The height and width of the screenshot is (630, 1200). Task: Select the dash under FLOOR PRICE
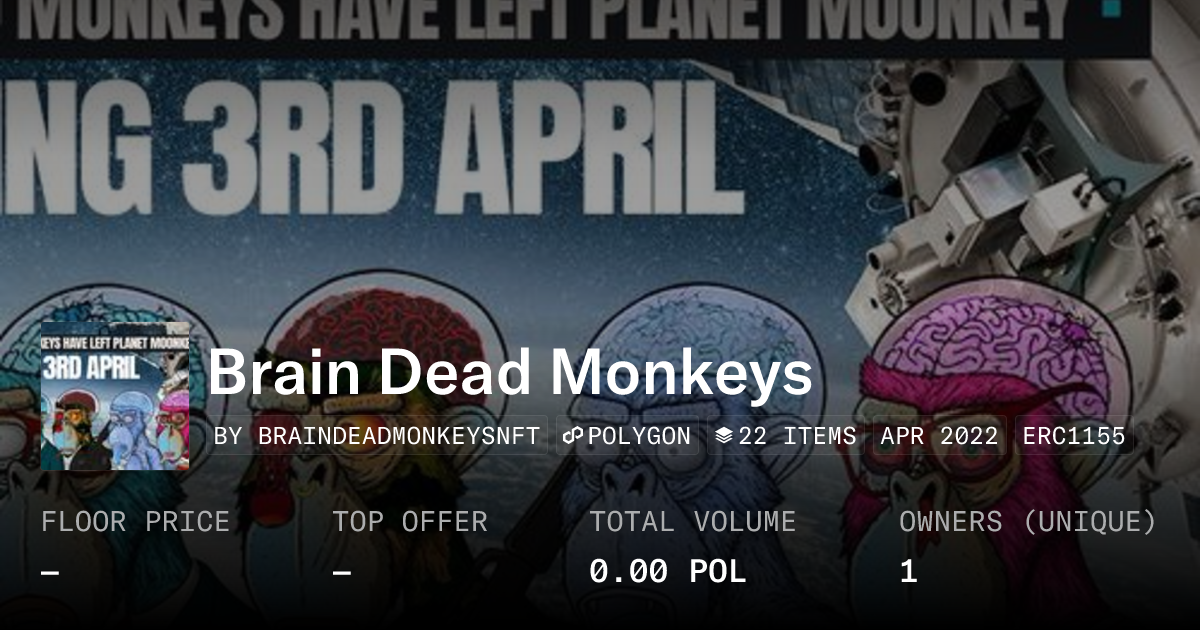[x=50, y=573]
